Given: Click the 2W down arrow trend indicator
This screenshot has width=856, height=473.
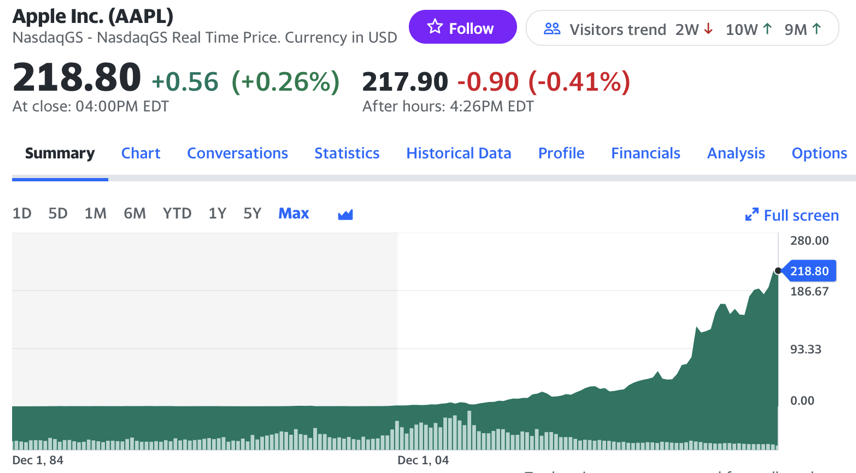Looking at the screenshot, I should (x=708, y=29).
